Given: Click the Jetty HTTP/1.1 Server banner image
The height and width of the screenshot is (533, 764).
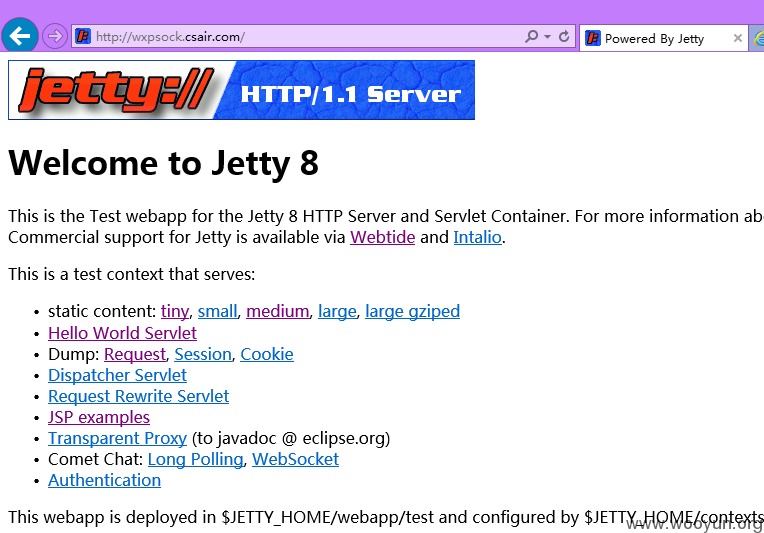Looking at the screenshot, I should click(x=242, y=90).
